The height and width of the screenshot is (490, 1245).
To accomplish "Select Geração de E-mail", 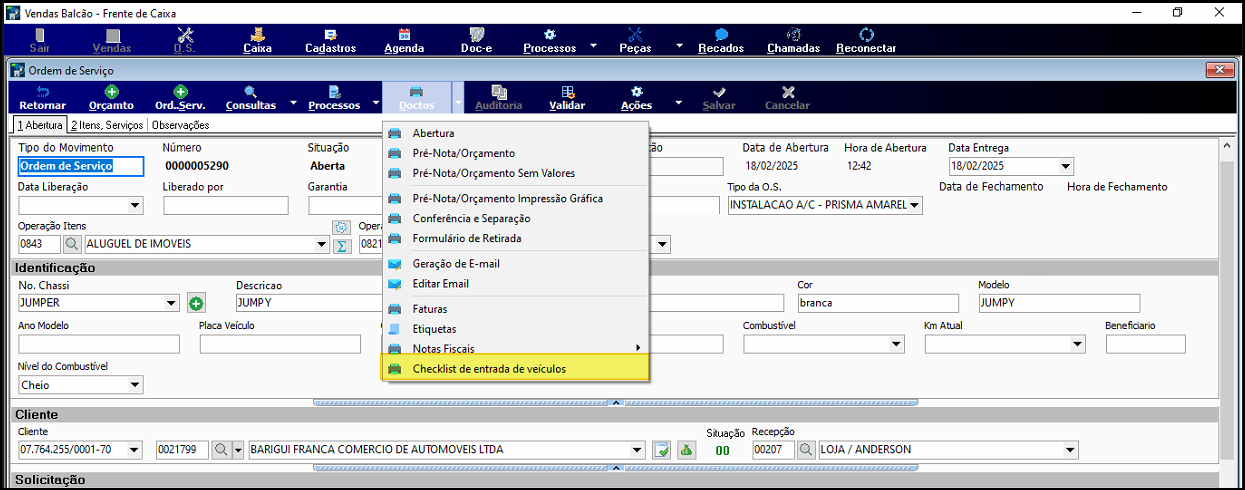I will click(516, 264).
